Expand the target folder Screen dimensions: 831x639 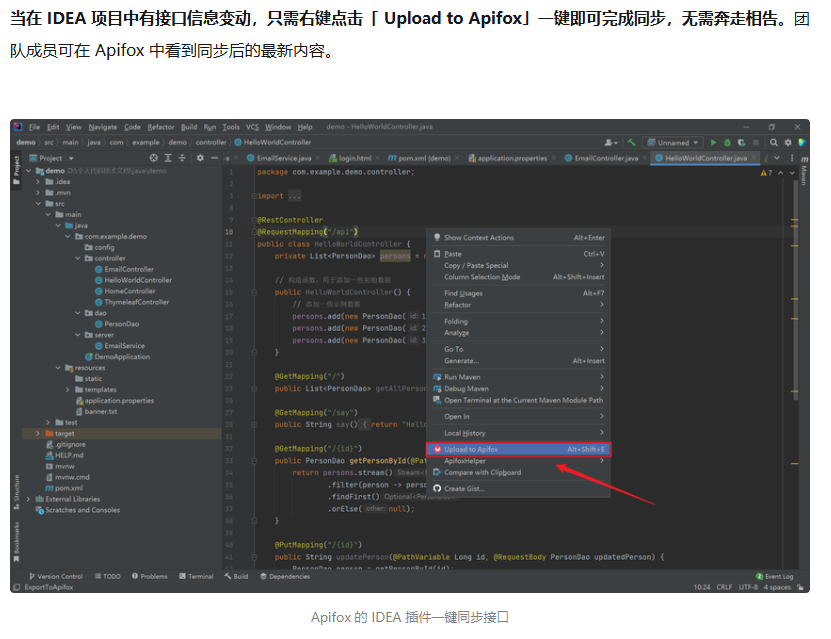pos(38,433)
